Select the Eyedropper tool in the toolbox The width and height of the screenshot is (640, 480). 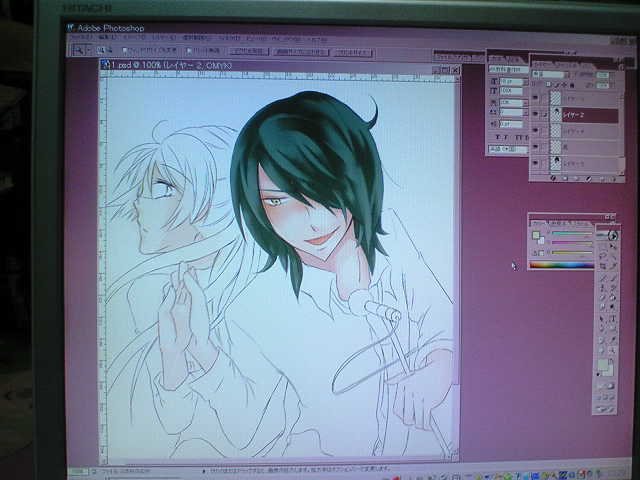(613, 340)
